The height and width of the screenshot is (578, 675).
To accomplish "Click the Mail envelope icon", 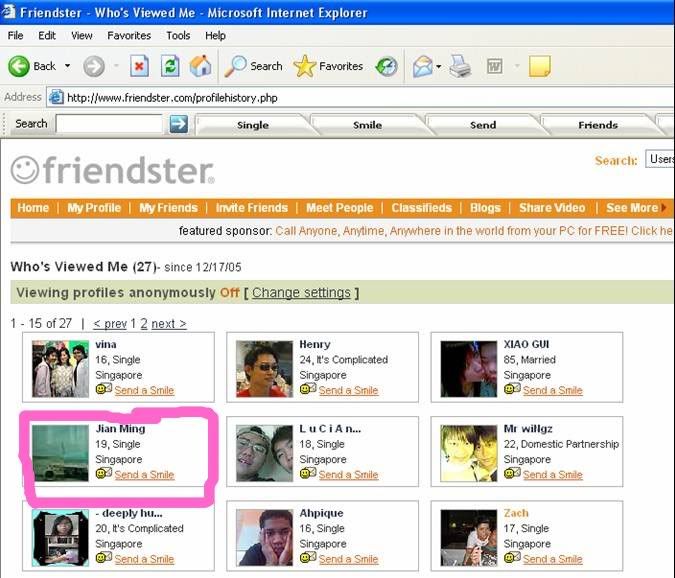I will coord(422,67).
